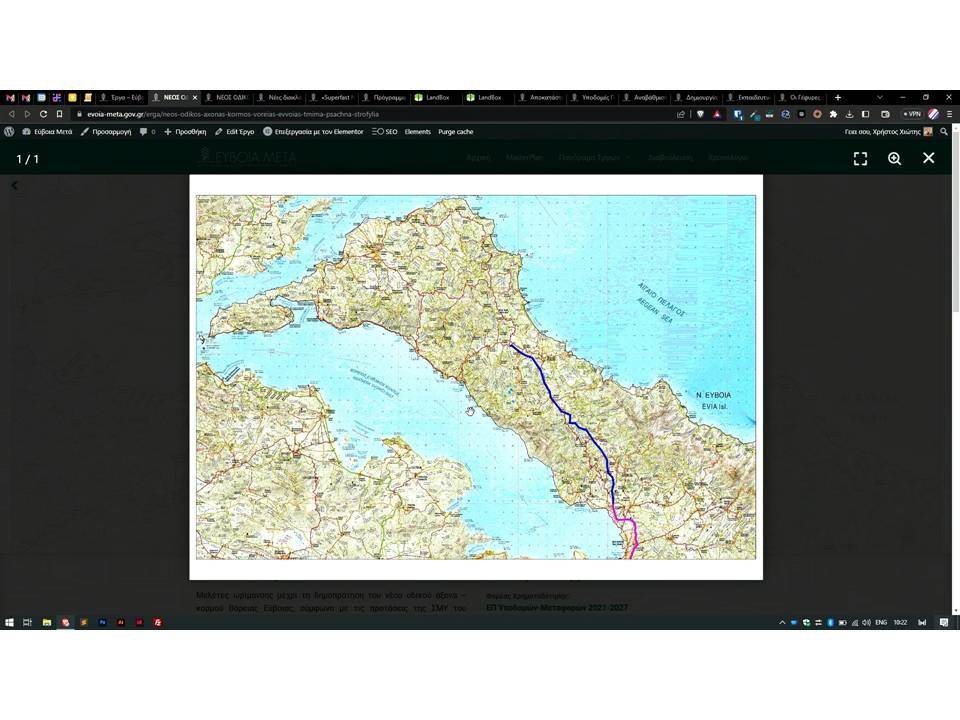Image resolution: width=960 pixels, height=720 pixels.
Task: Click the map image in the lightbox
Action: tap(476, 377)
